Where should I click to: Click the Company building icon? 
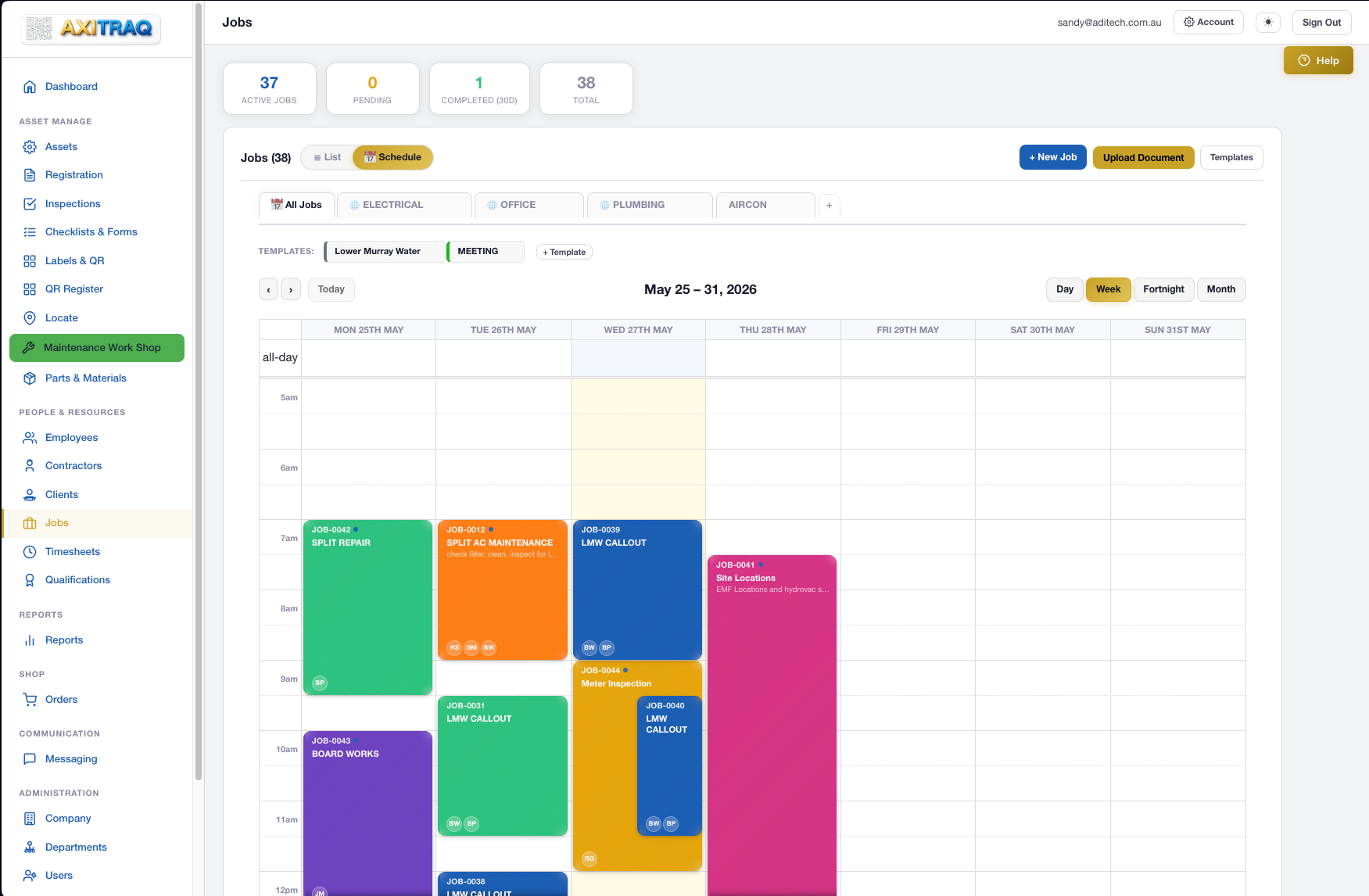[30, 819]
